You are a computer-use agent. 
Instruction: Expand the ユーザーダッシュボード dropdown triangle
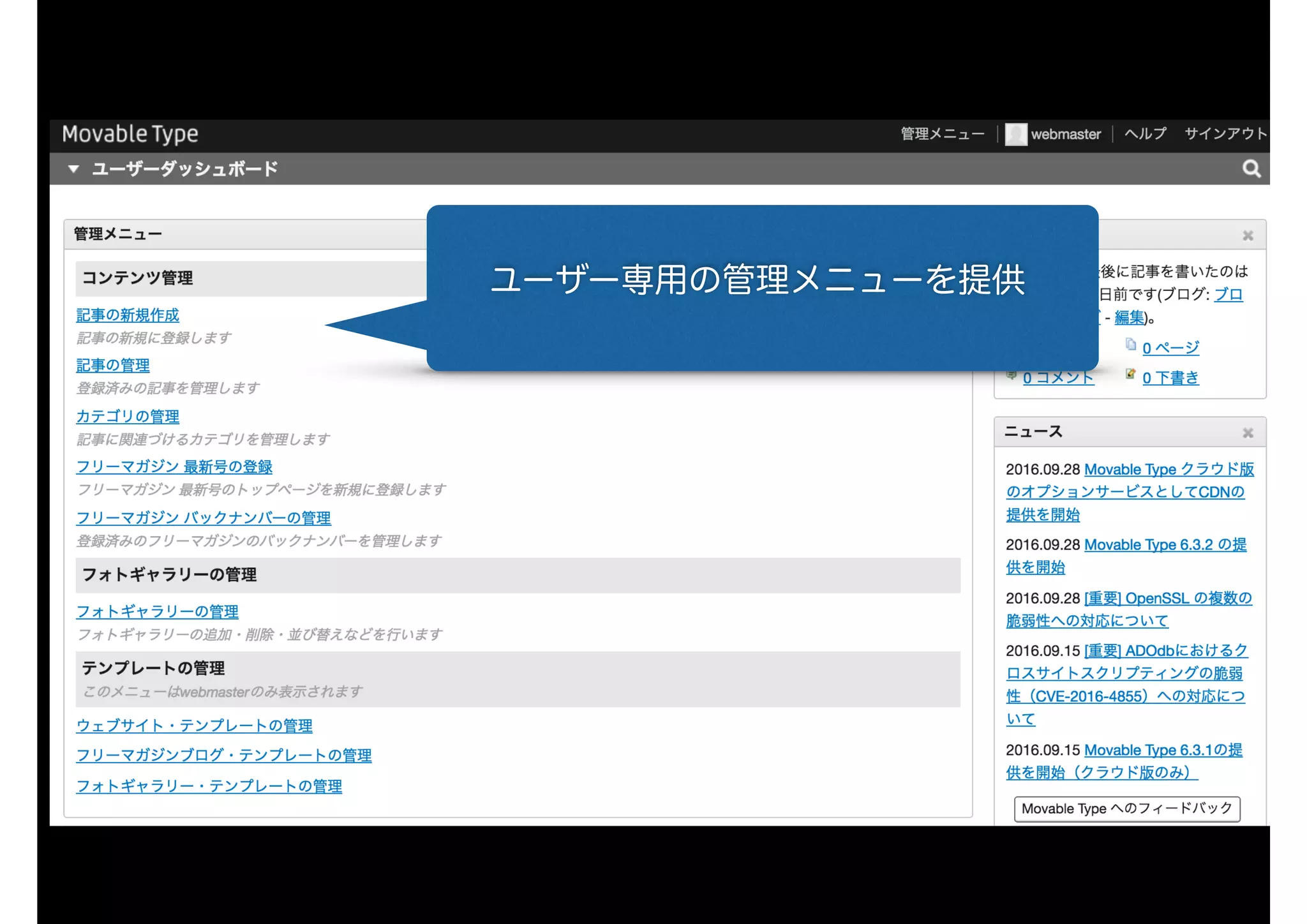point(73,169)
